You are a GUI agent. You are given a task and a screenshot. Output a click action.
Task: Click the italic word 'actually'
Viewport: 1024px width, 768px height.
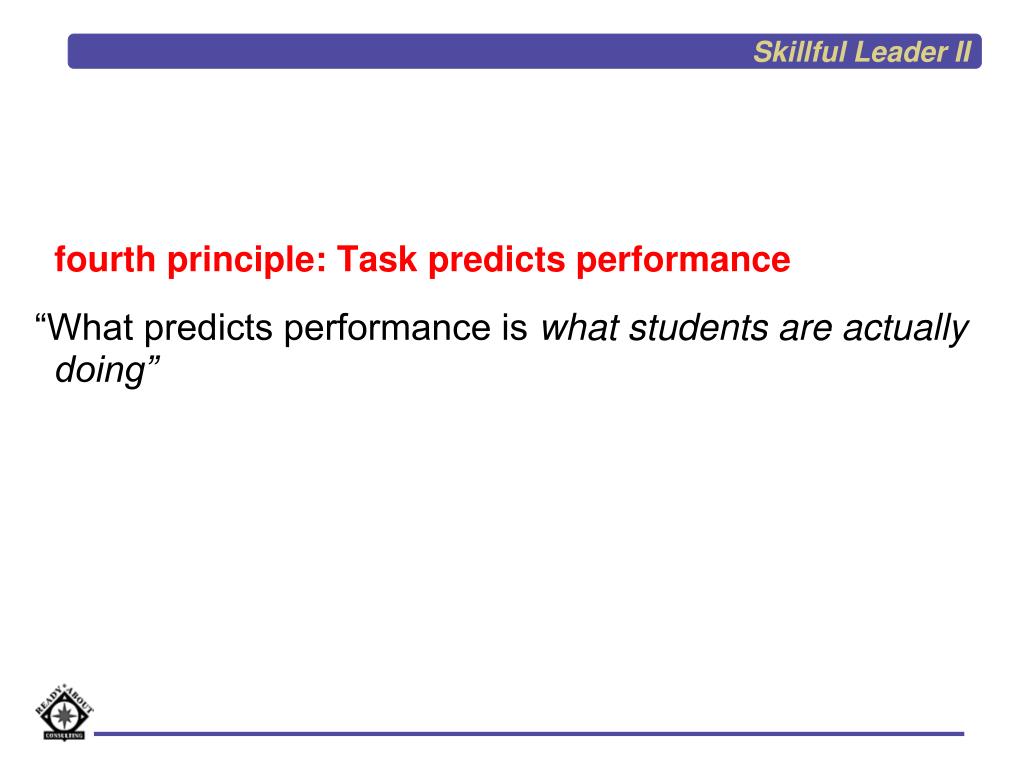tap(906, 328)
